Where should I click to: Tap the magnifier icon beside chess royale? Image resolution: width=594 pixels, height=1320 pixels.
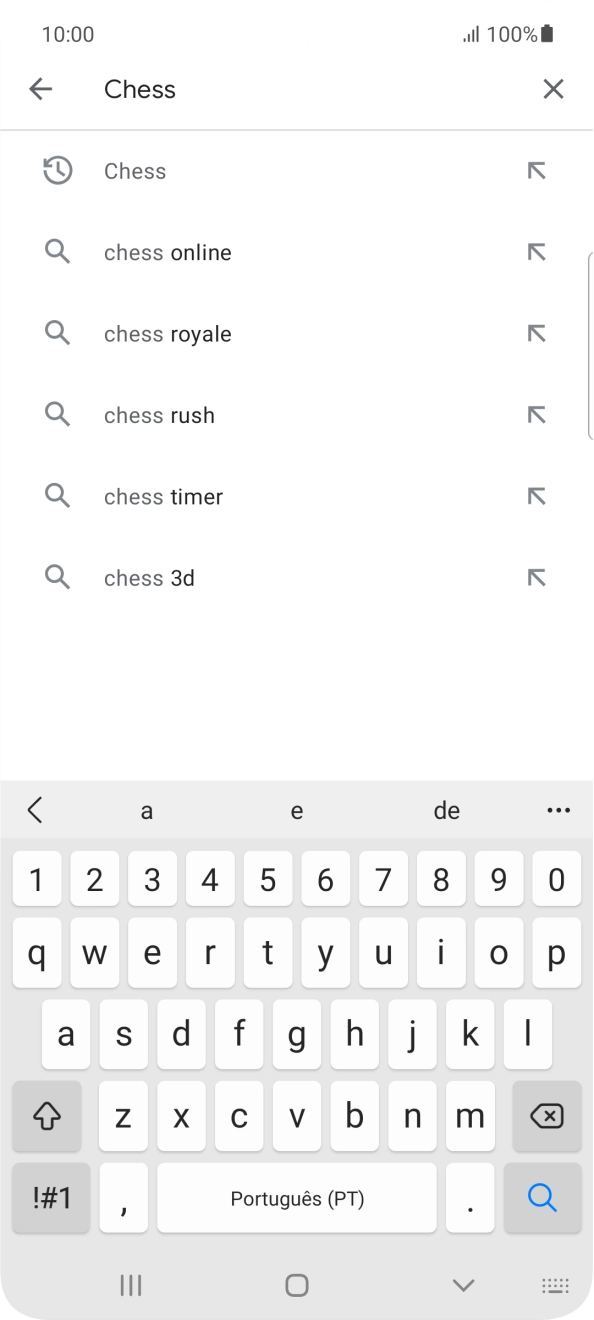pyautogui.click(x=57, y=333)
